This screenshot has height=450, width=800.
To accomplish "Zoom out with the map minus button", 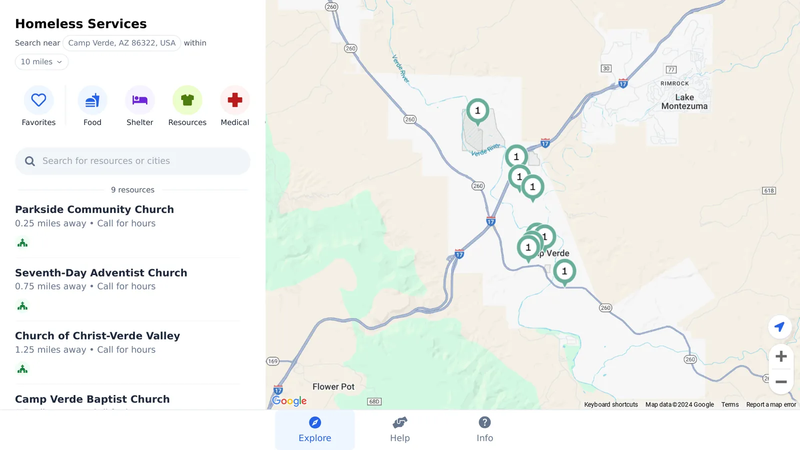I will coord(781,382).
